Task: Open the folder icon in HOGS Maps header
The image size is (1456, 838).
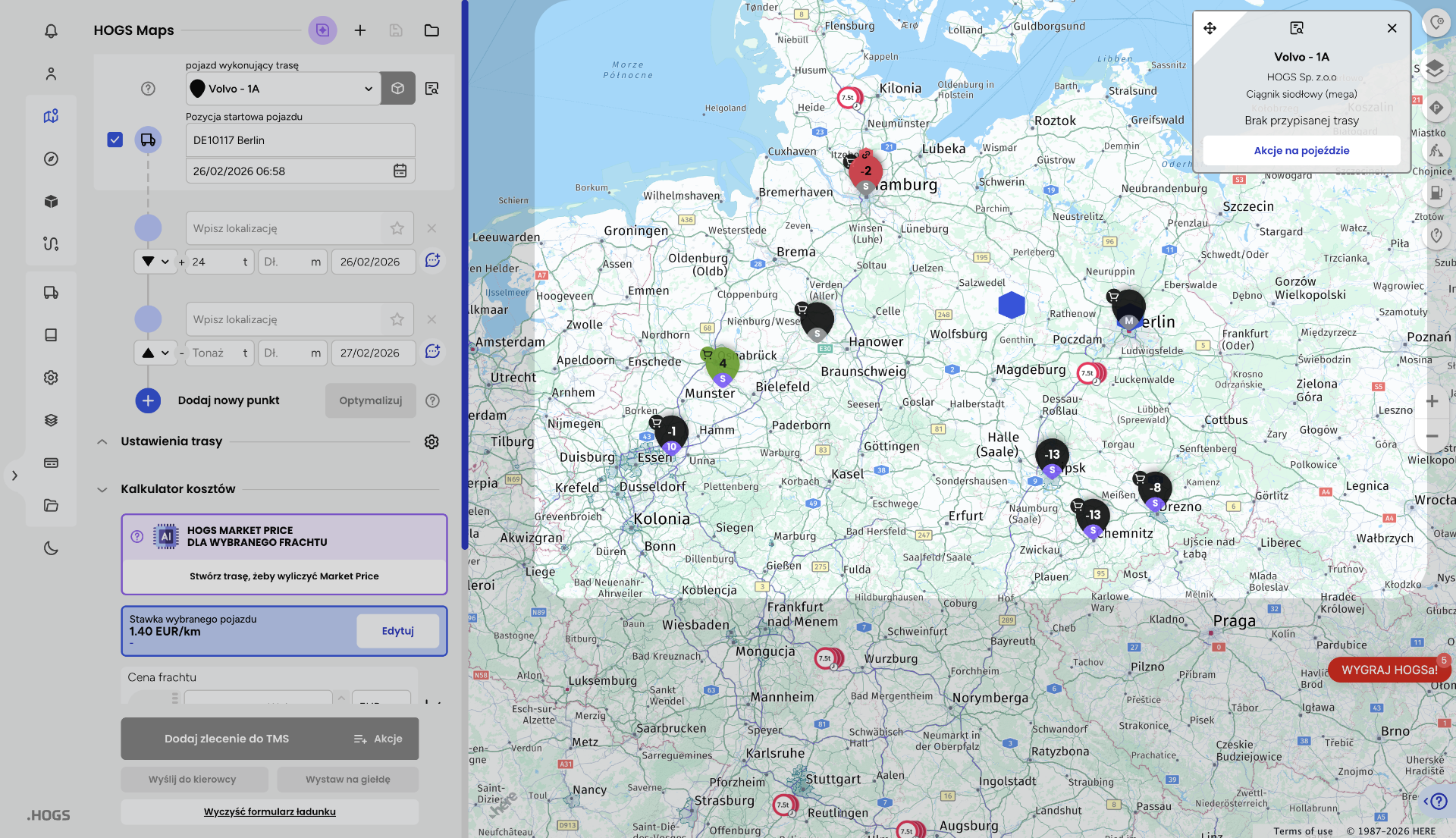Action: point(431,30)
